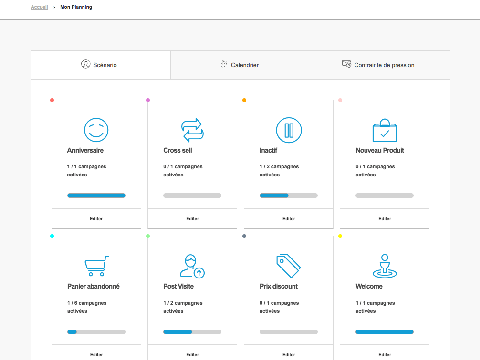Image resolution: width=480 pixels, height=360 pixels.
Task: Click the Anniversaire smiley face icon
Action: (x=96, y=130)
